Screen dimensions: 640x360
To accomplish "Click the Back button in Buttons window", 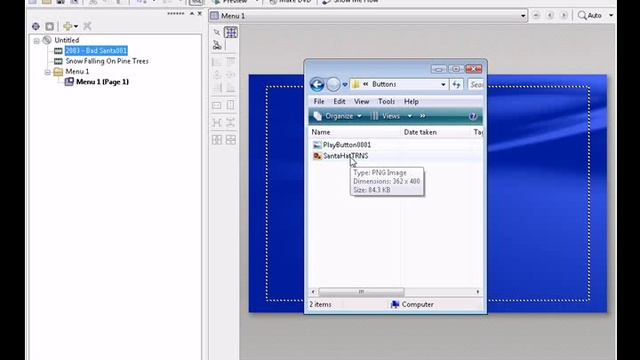I will (317, 84).
